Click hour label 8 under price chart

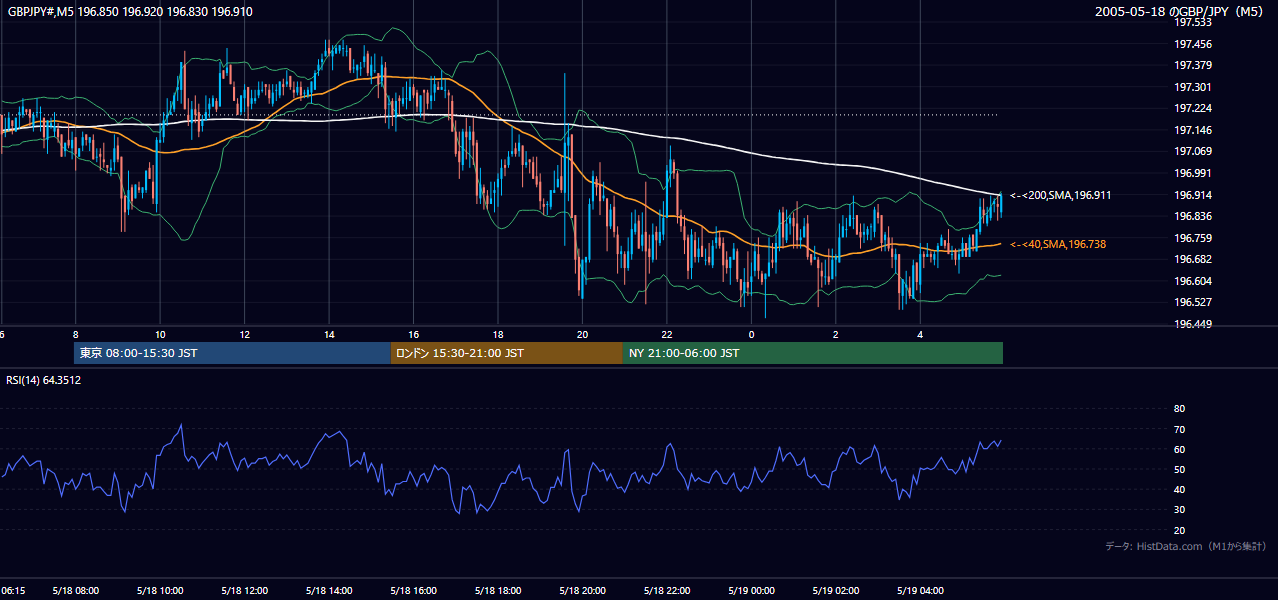75,334
